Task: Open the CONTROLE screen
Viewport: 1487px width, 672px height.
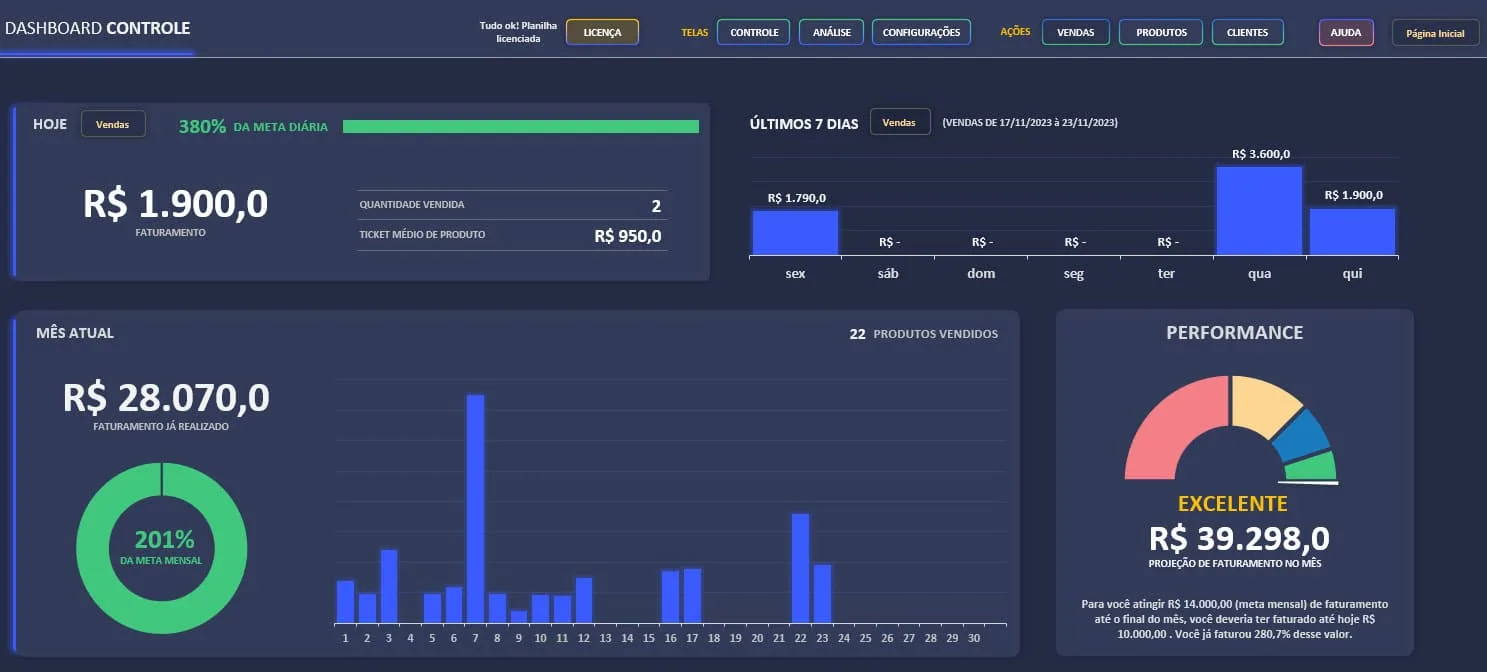Action: pos(754,32)
